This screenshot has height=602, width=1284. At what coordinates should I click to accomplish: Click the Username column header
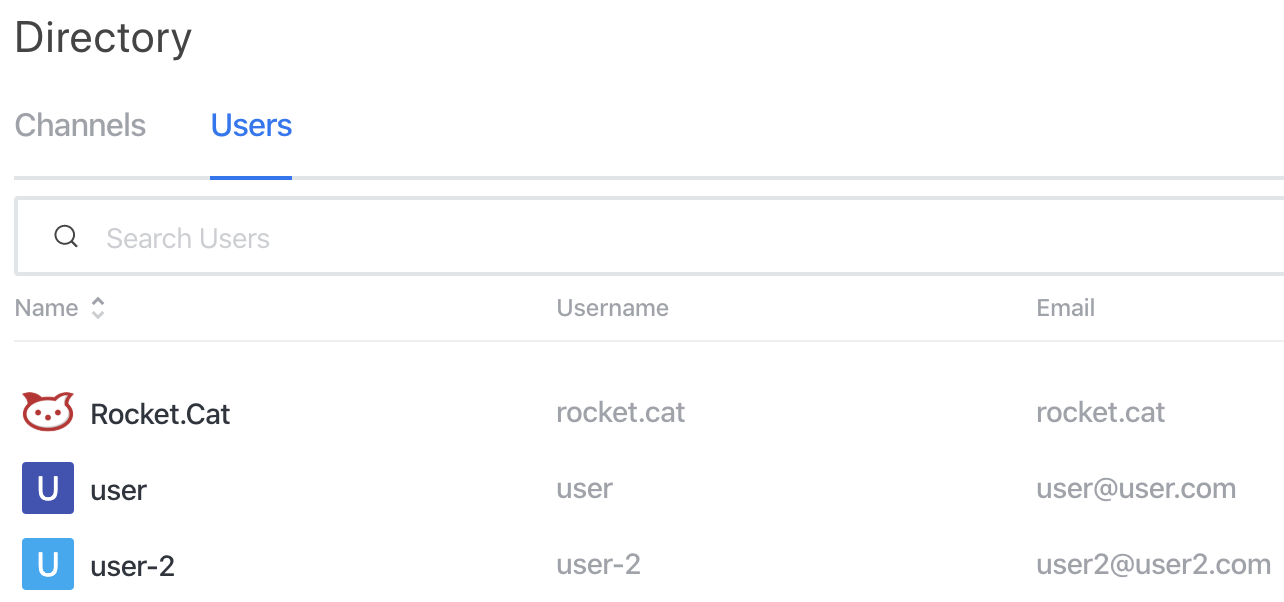(612, 308)
